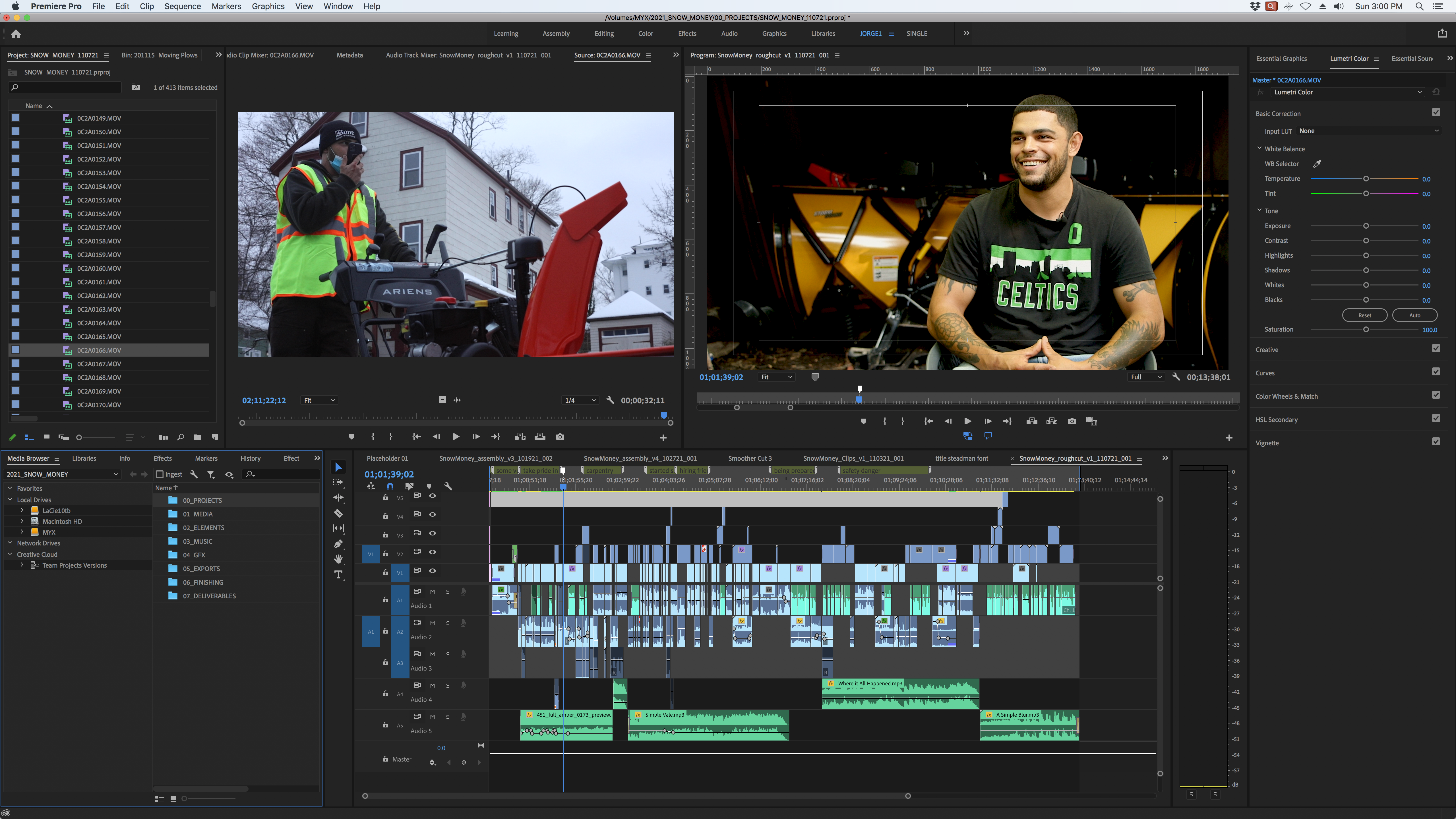Open Lumetri Color effect dropdown

pyautogui.click(x=1347, y=92)
